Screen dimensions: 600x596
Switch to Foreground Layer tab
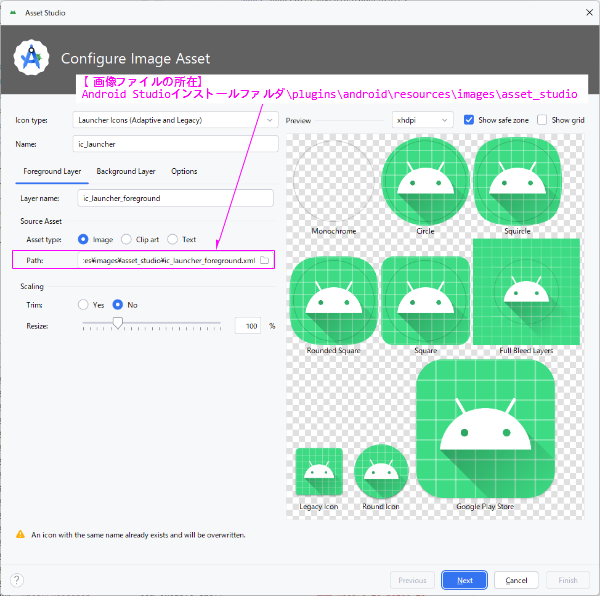click(x=52, y=171)
